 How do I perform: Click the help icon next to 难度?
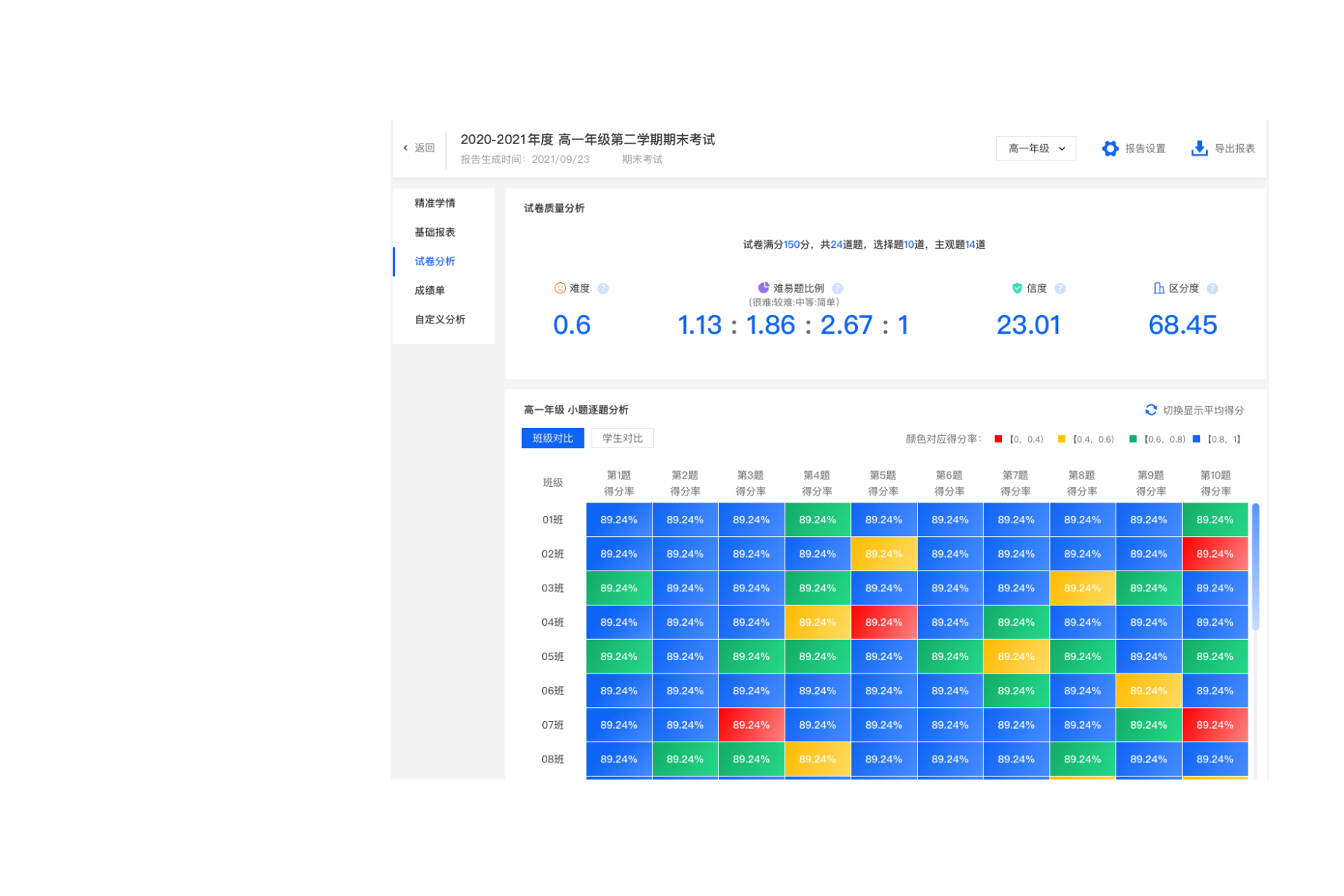click(603, 289)
